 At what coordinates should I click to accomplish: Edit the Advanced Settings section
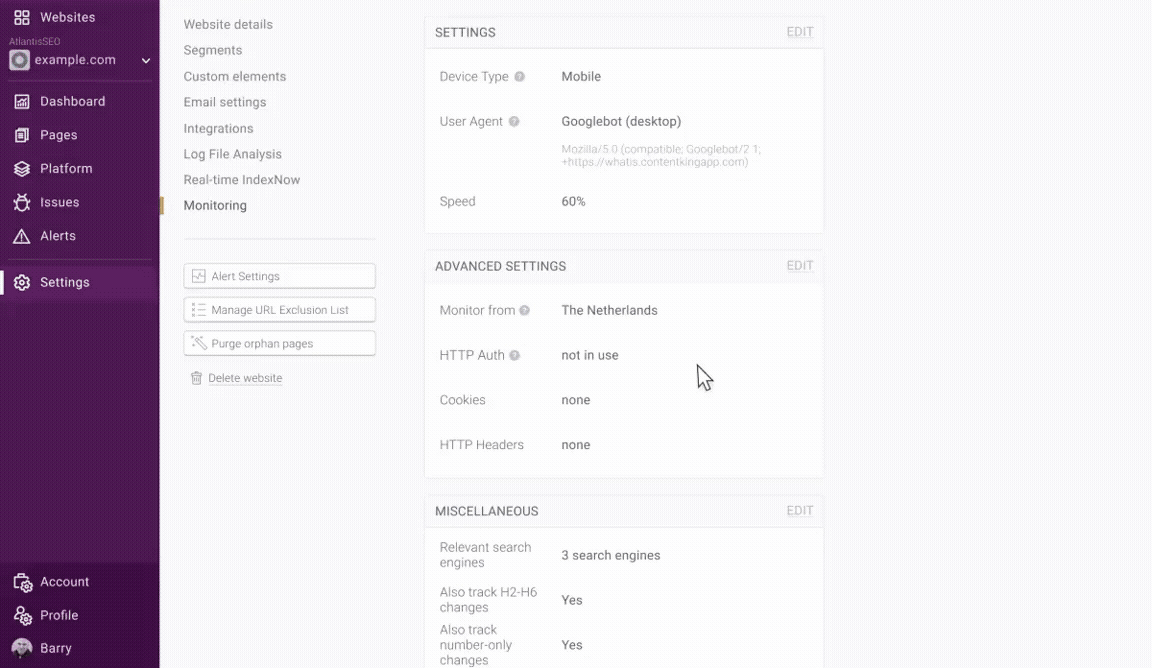coord(799,265)
